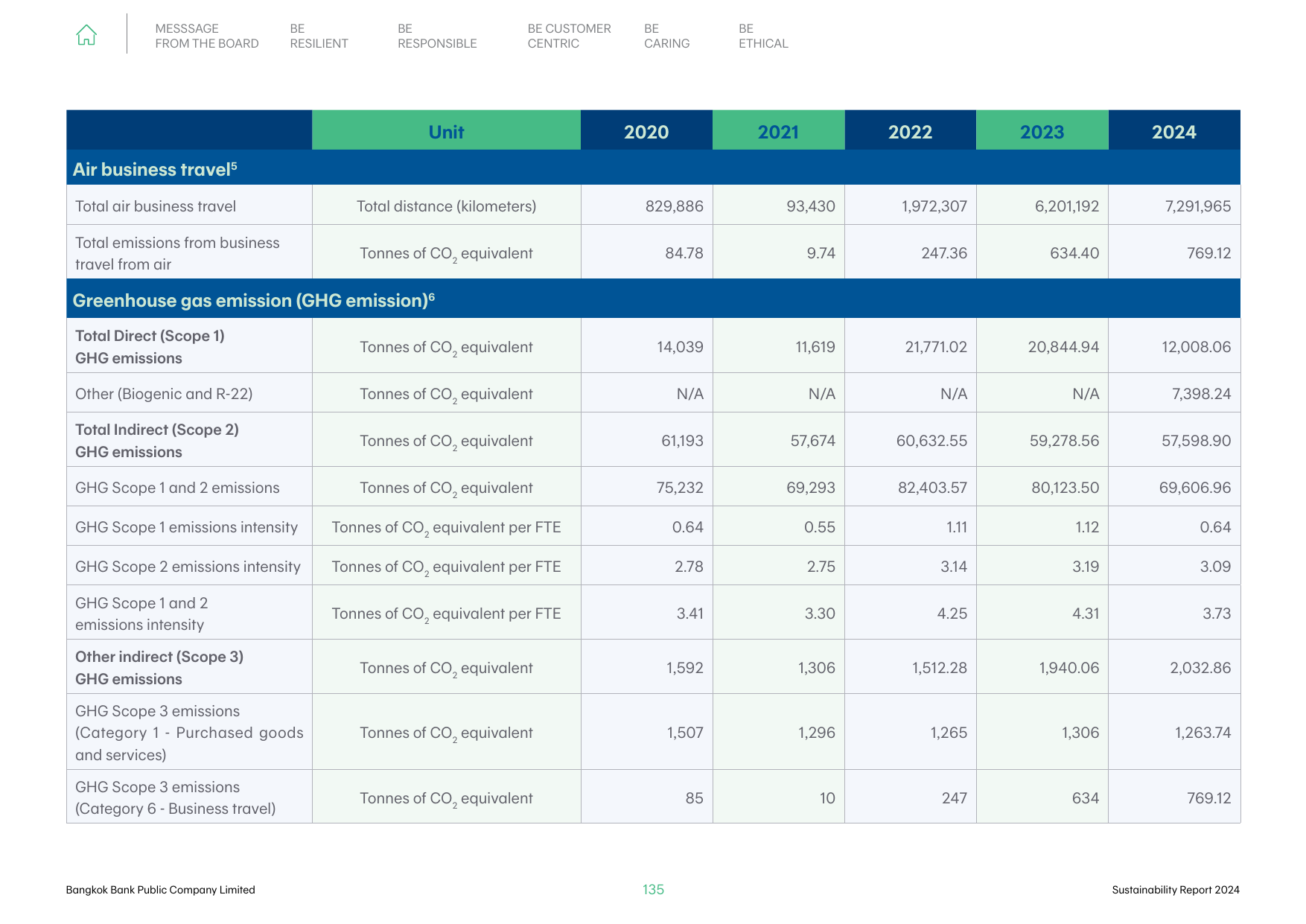
Task: Select the 2023 column header
Action: coord(1042,132)
